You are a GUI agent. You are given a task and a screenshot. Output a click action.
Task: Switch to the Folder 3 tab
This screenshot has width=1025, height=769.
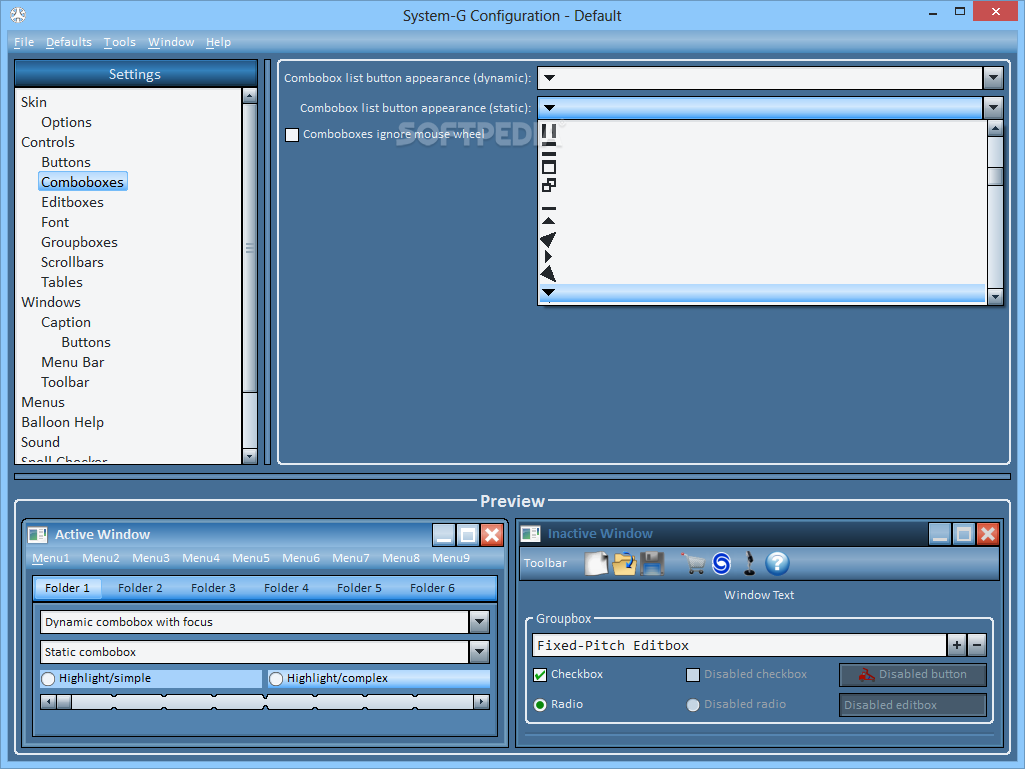213,588
